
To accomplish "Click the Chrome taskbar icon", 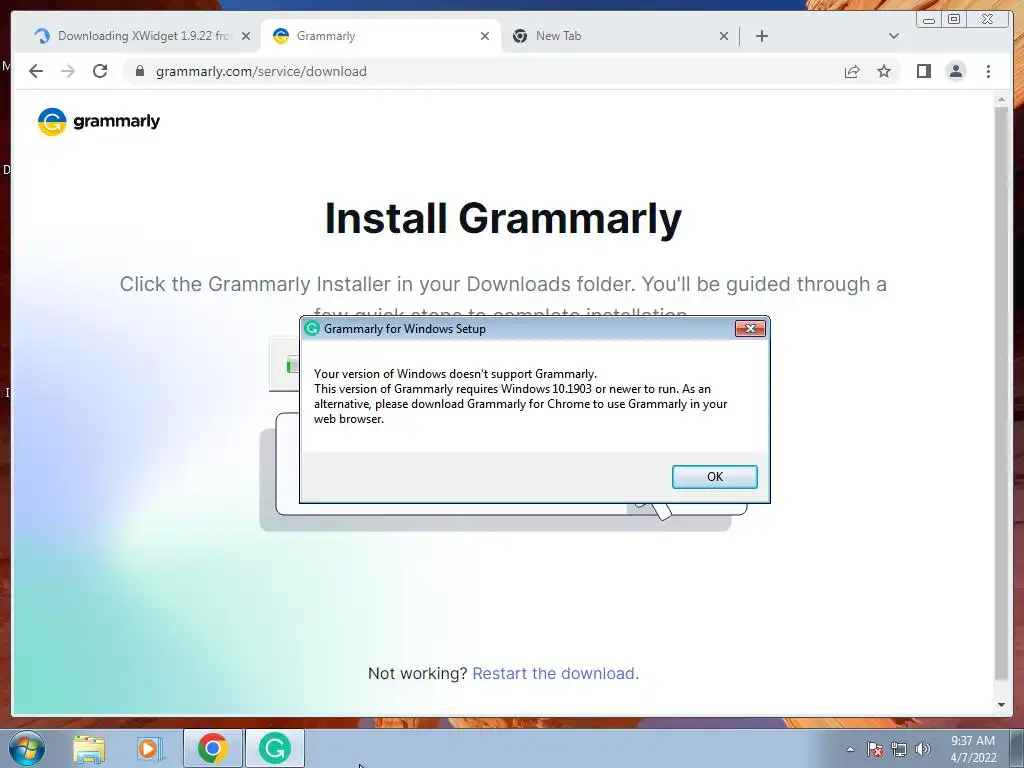I will [x=213, y=748].
